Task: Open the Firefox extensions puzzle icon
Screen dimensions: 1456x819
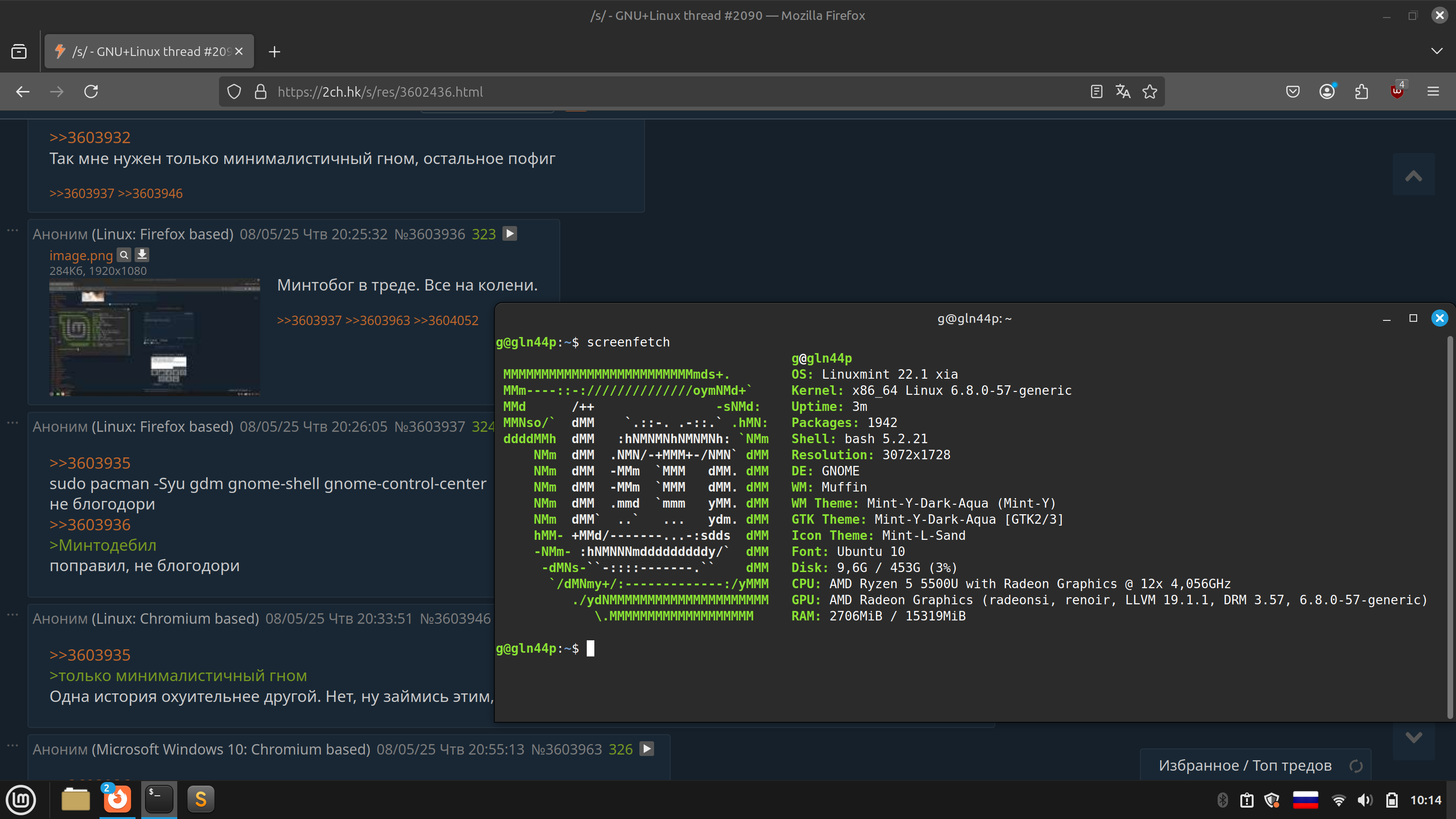Action: [x=1362, y=91]
